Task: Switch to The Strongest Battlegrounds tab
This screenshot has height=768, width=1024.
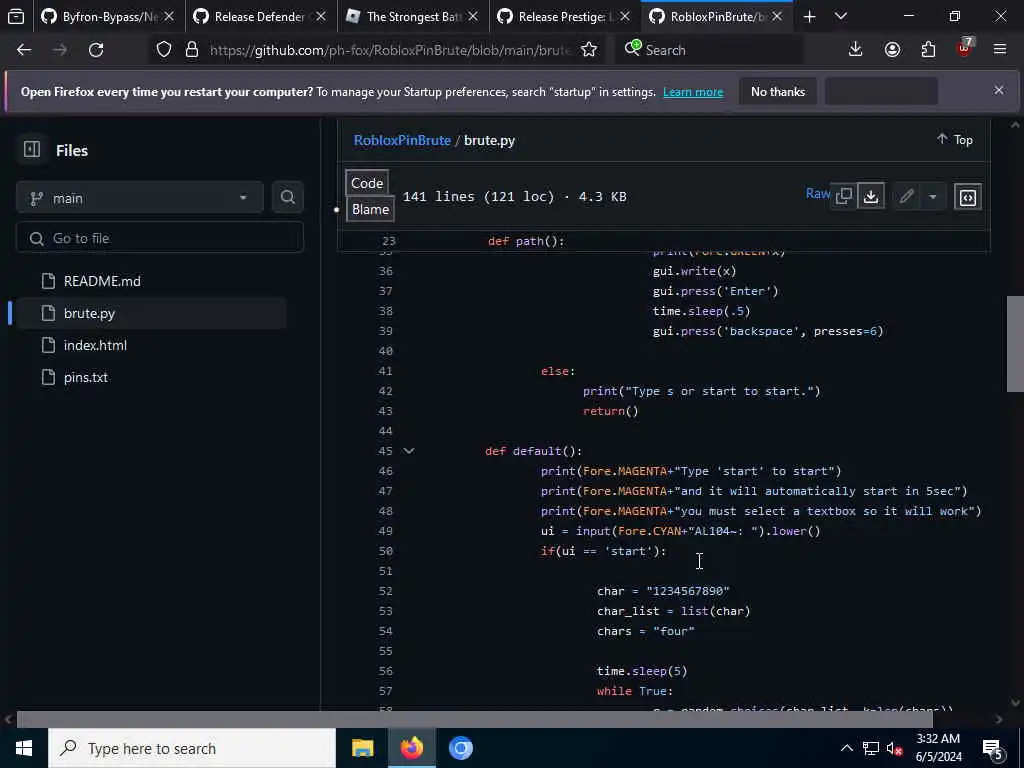Action: point(411,16)
